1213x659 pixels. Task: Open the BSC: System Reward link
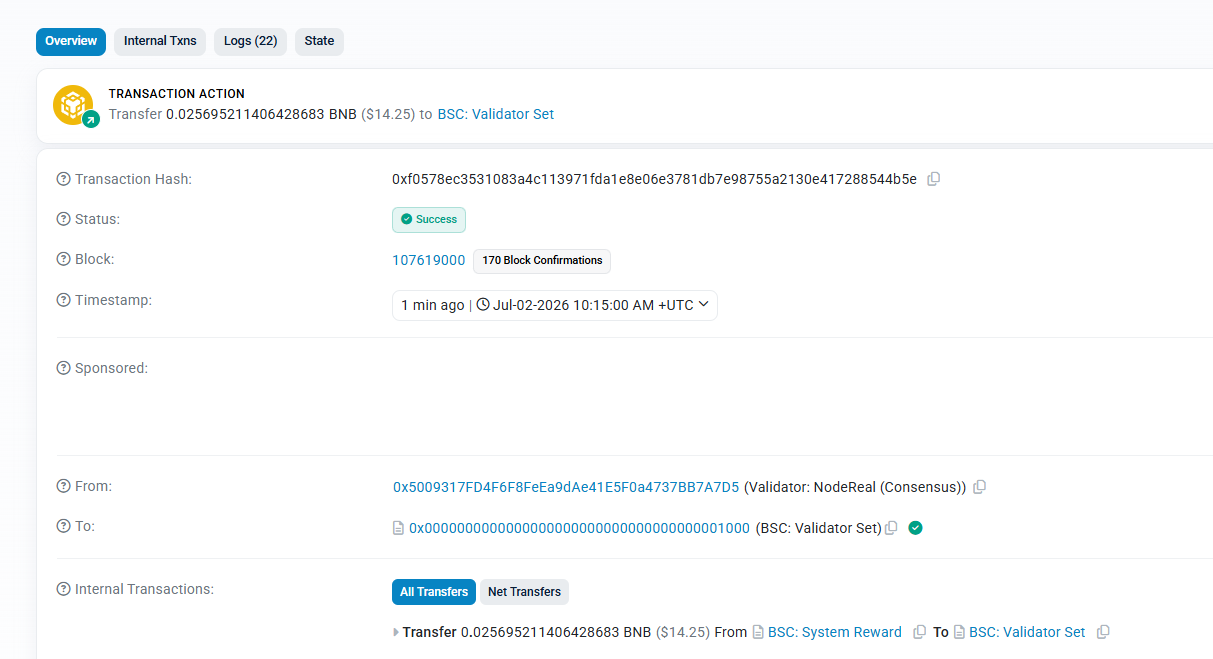point(835,632)
